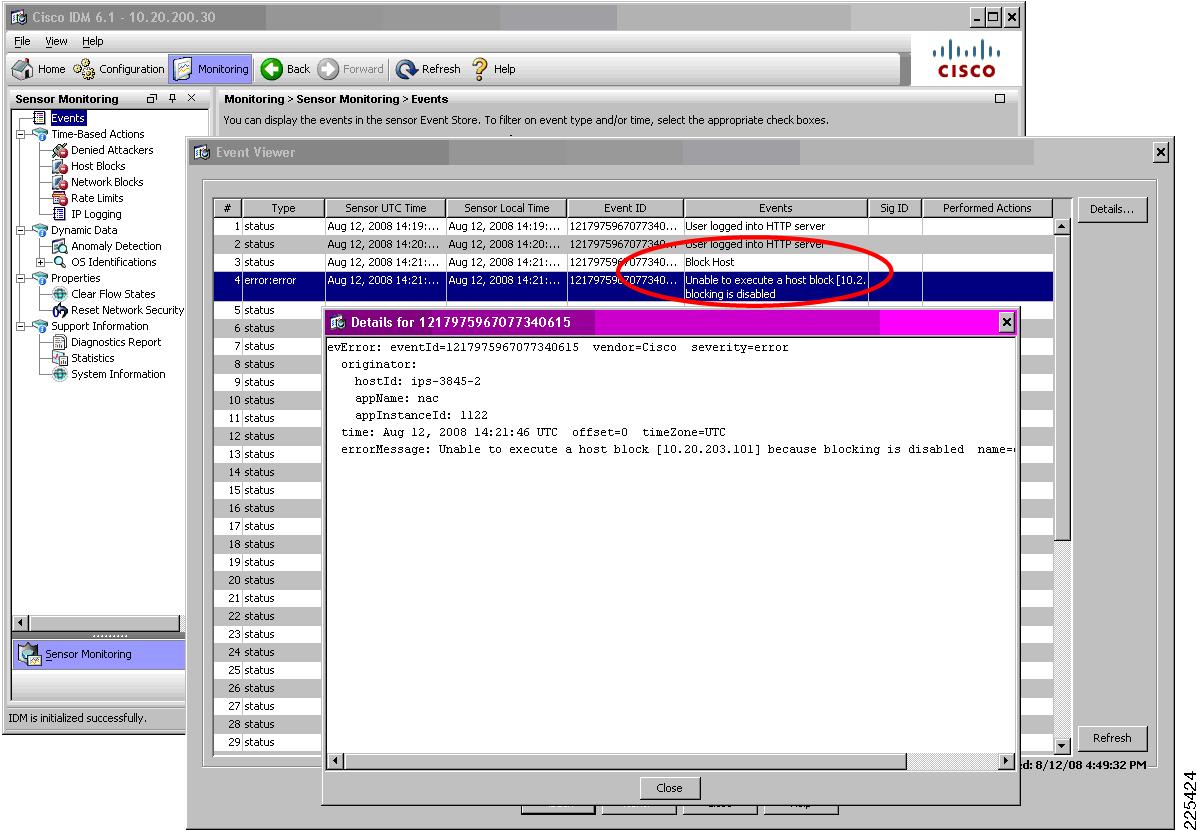Click Close in the Details dialog

(x=669, y=788)
